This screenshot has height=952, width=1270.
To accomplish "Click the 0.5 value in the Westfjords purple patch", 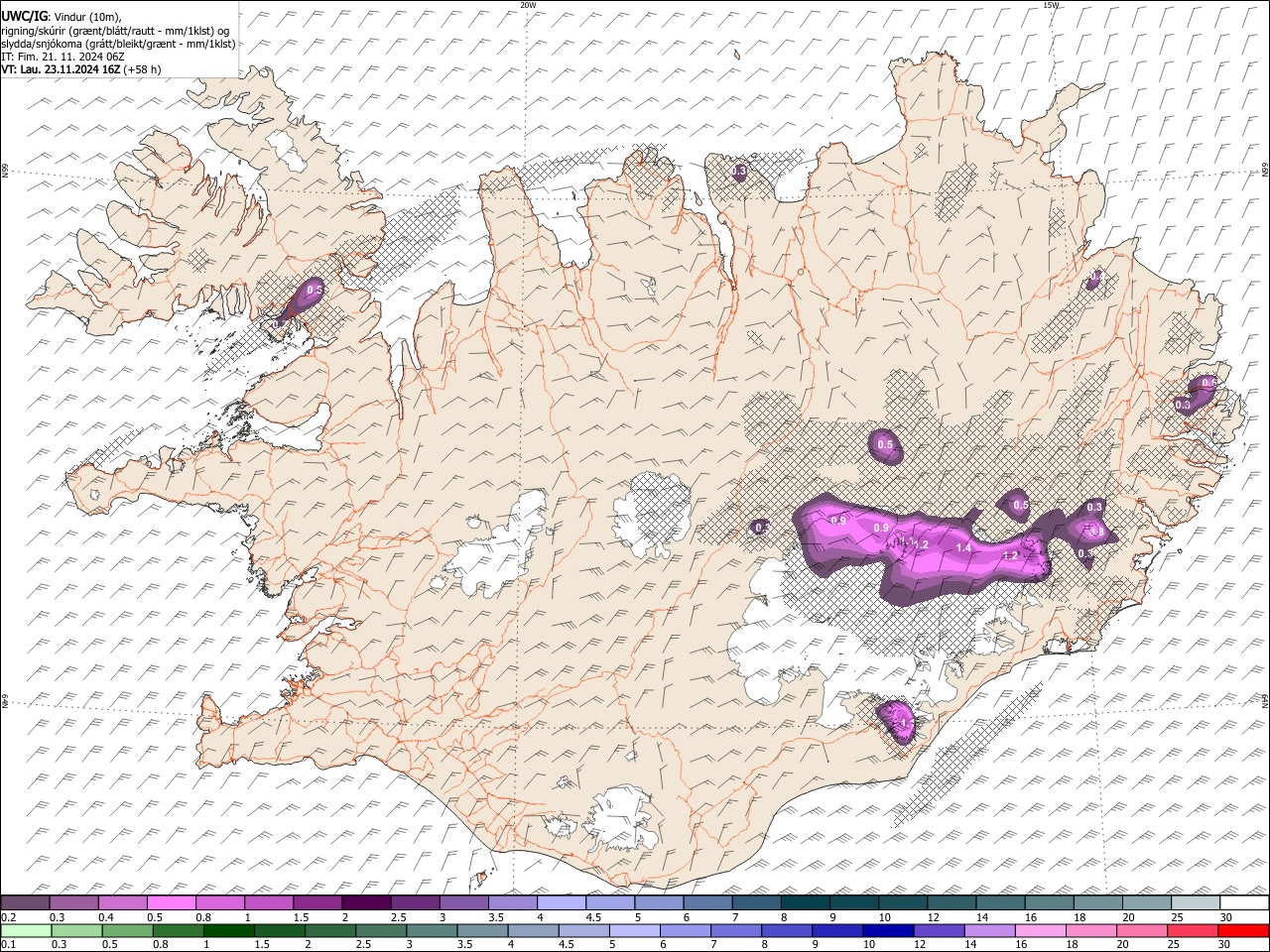I will pos(315,290).
